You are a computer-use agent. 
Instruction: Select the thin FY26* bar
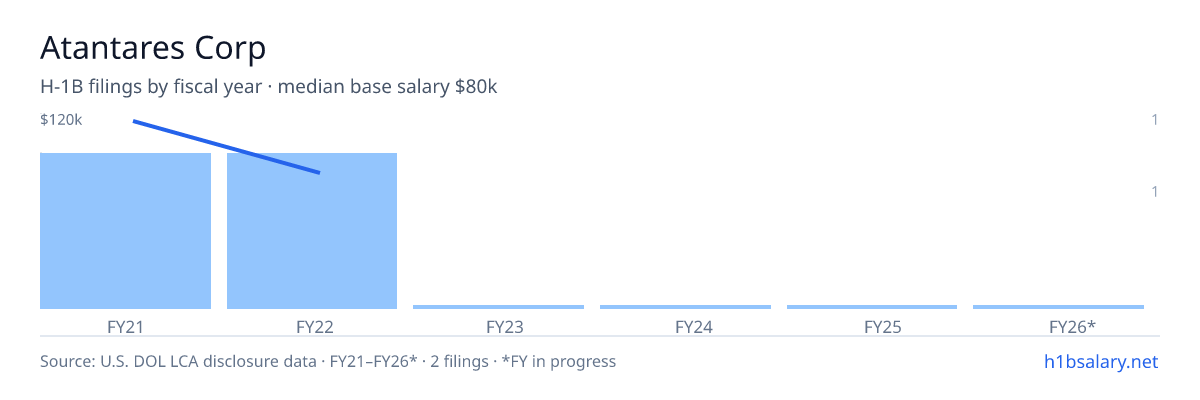point(1058,307)
